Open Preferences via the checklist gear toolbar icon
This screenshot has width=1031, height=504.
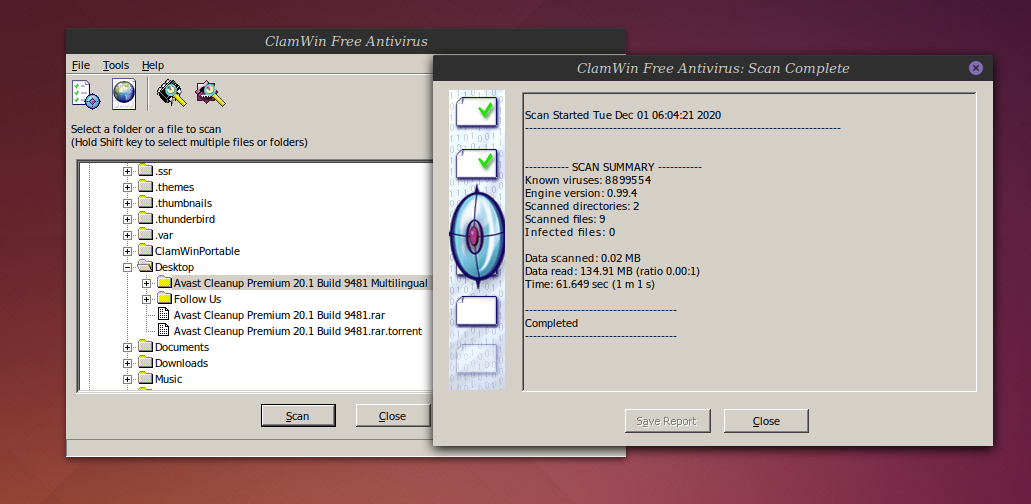click(x=86, y=93)
